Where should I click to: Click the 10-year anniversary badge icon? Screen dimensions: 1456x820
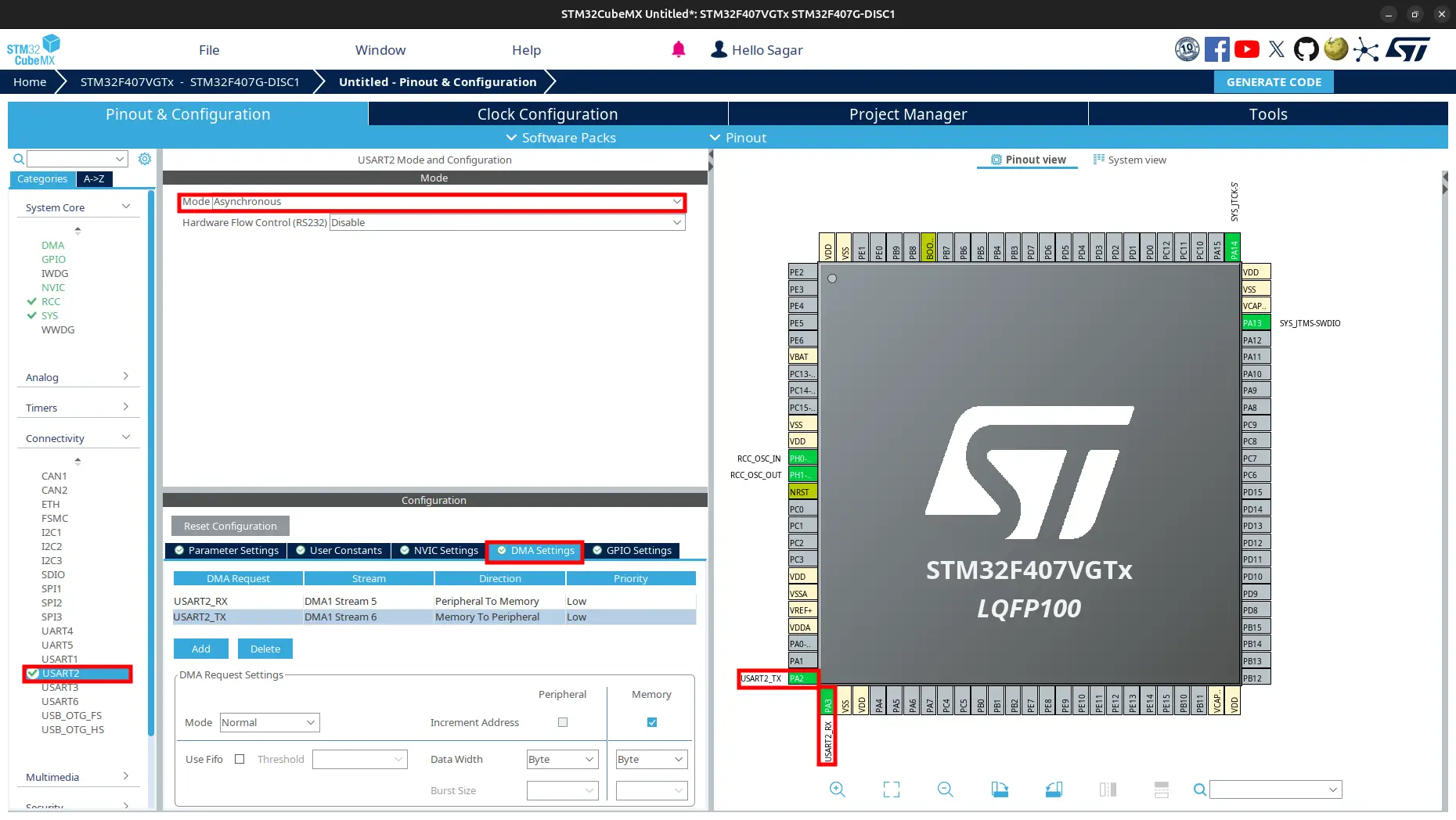tap(1188, 49)
